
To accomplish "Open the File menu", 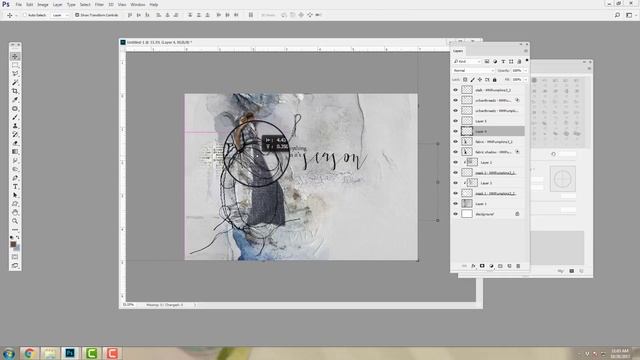I will pos(18,4).
